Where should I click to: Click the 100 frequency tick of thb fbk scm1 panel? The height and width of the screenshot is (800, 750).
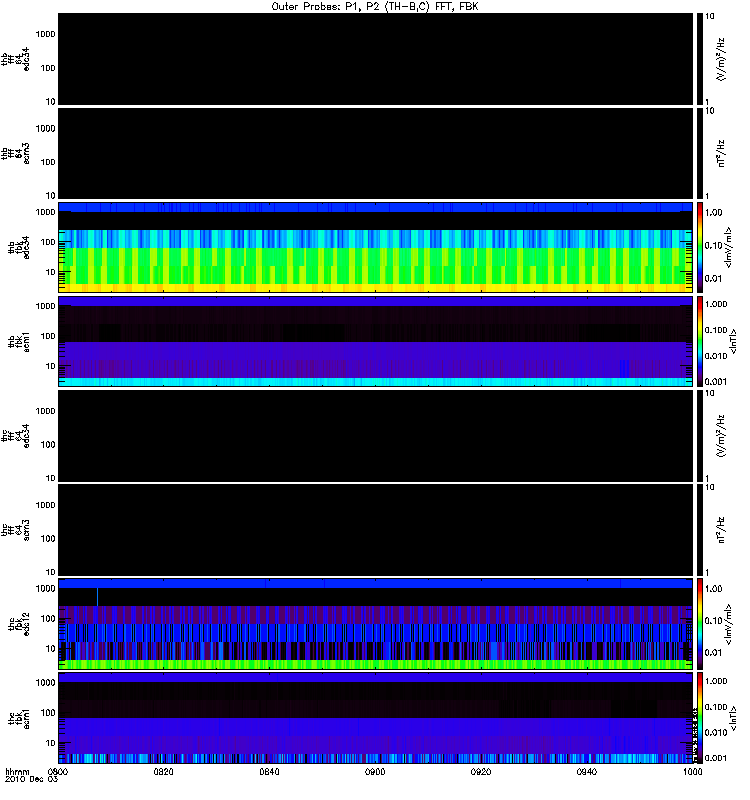[x=48, y=336]
